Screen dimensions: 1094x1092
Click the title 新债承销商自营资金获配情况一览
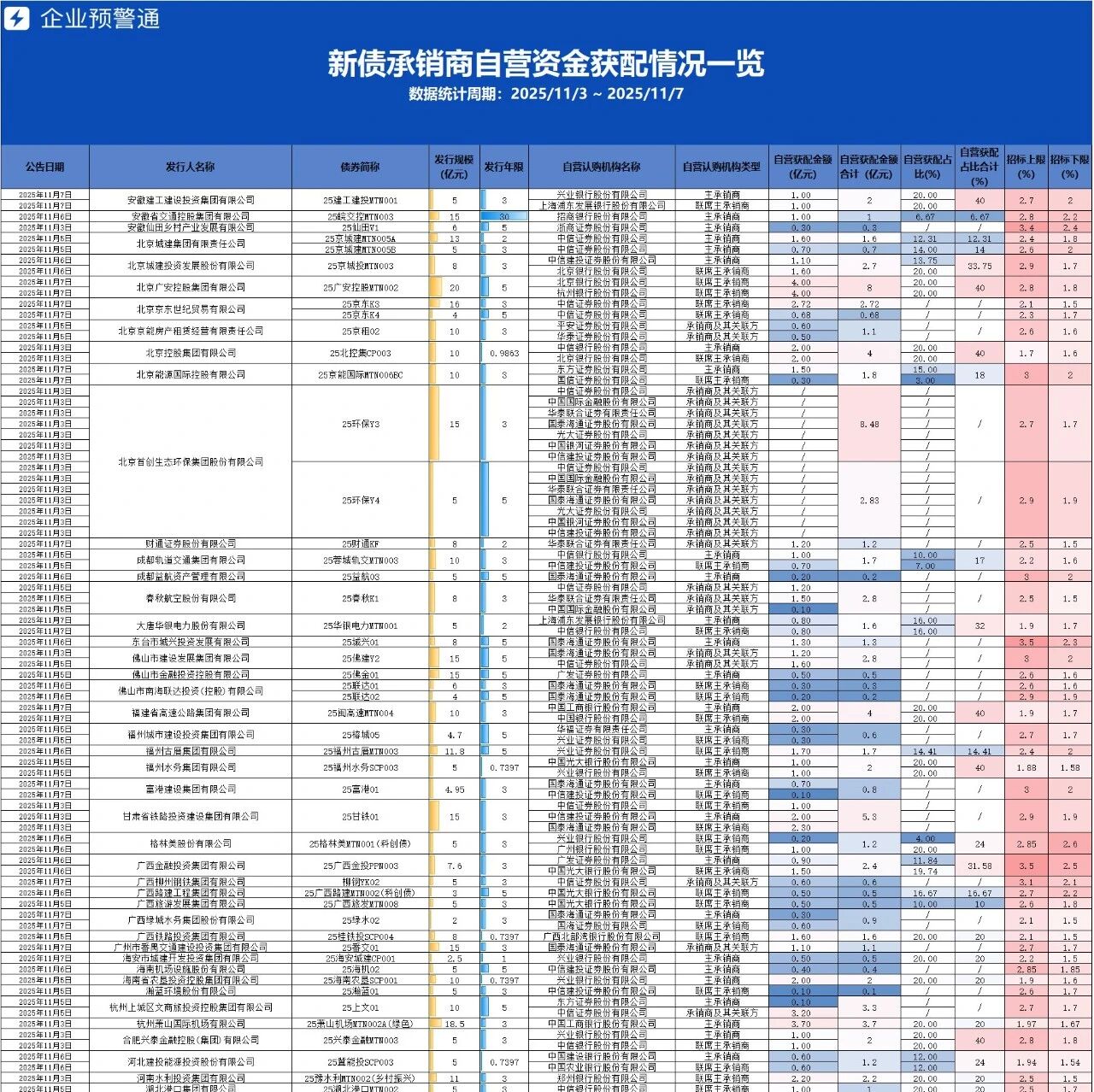tap(546, 63)
